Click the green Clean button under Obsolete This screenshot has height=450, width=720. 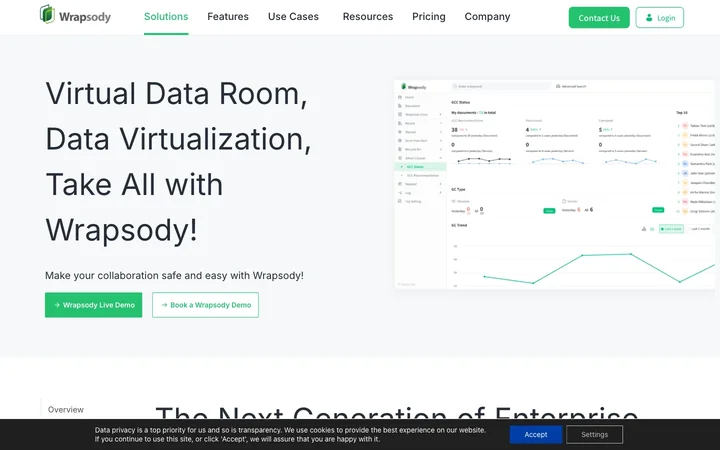coord(549,211)
